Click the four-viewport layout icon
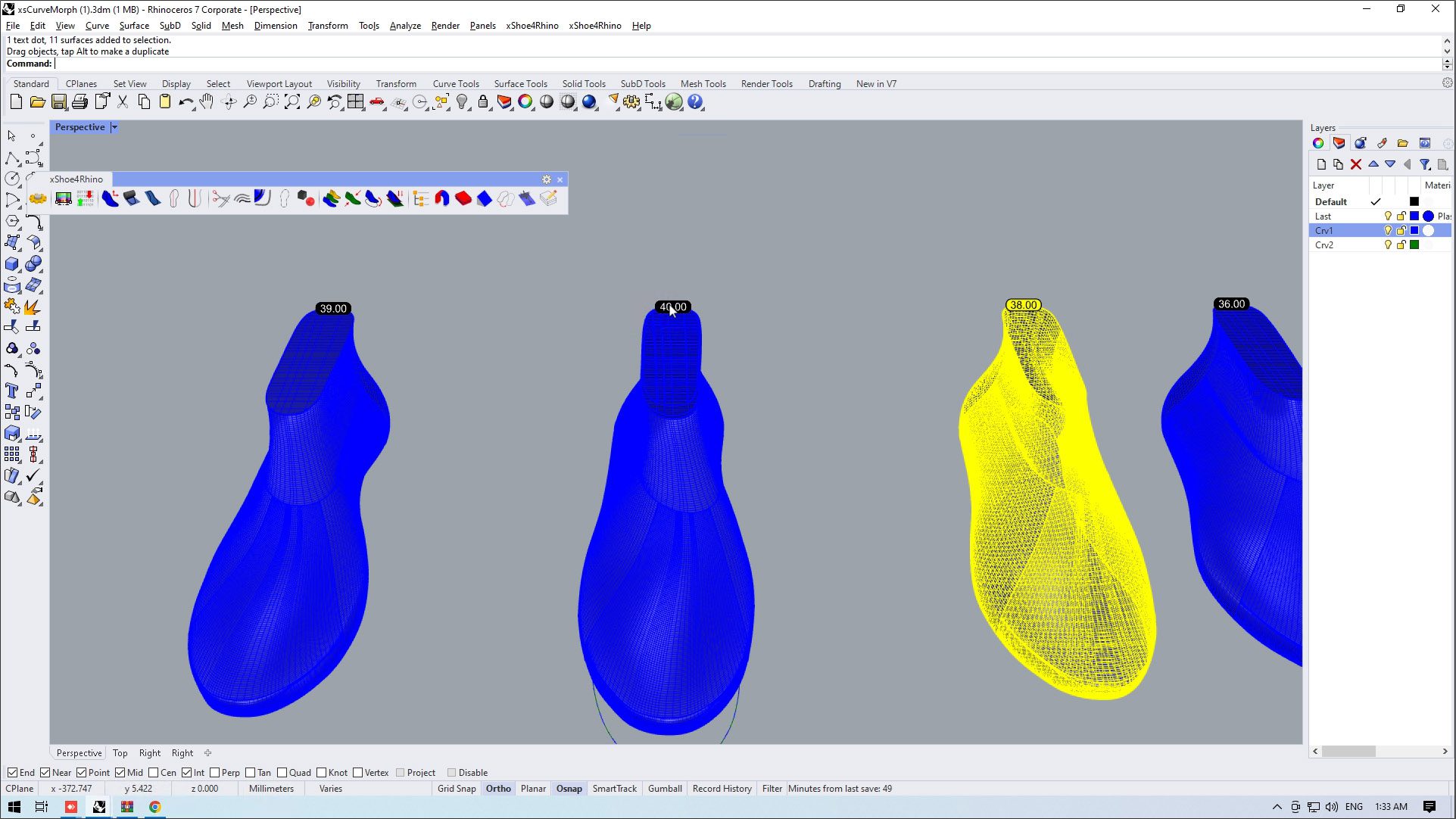This screenshot has height=819, width=1456. pos(356,102)
